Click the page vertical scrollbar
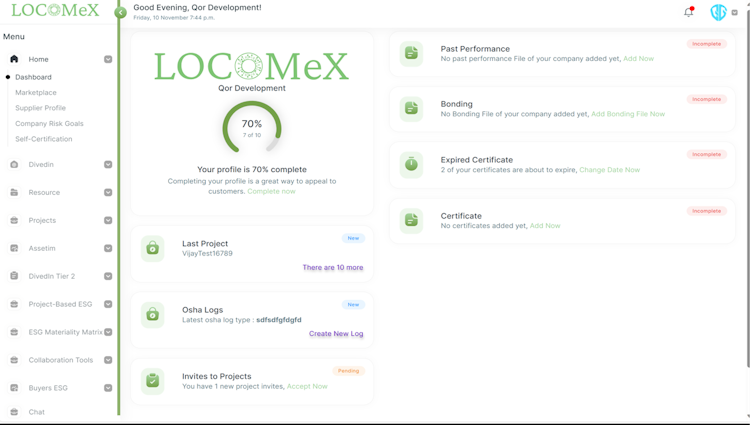750x425 pixels. pos(748,191)
